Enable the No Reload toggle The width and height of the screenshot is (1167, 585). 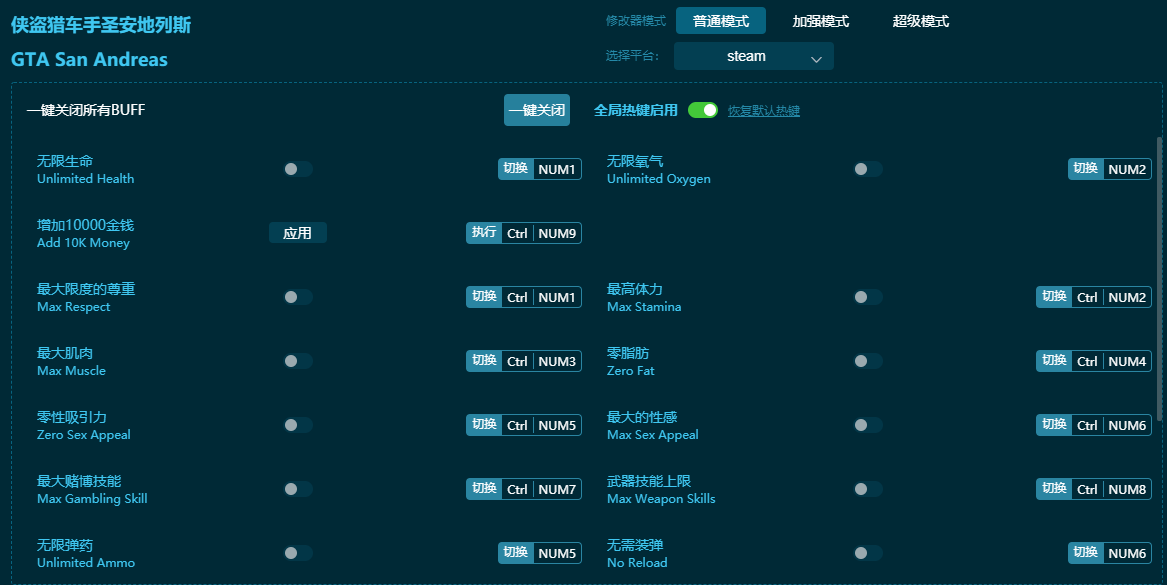click(x=867, y=553)
